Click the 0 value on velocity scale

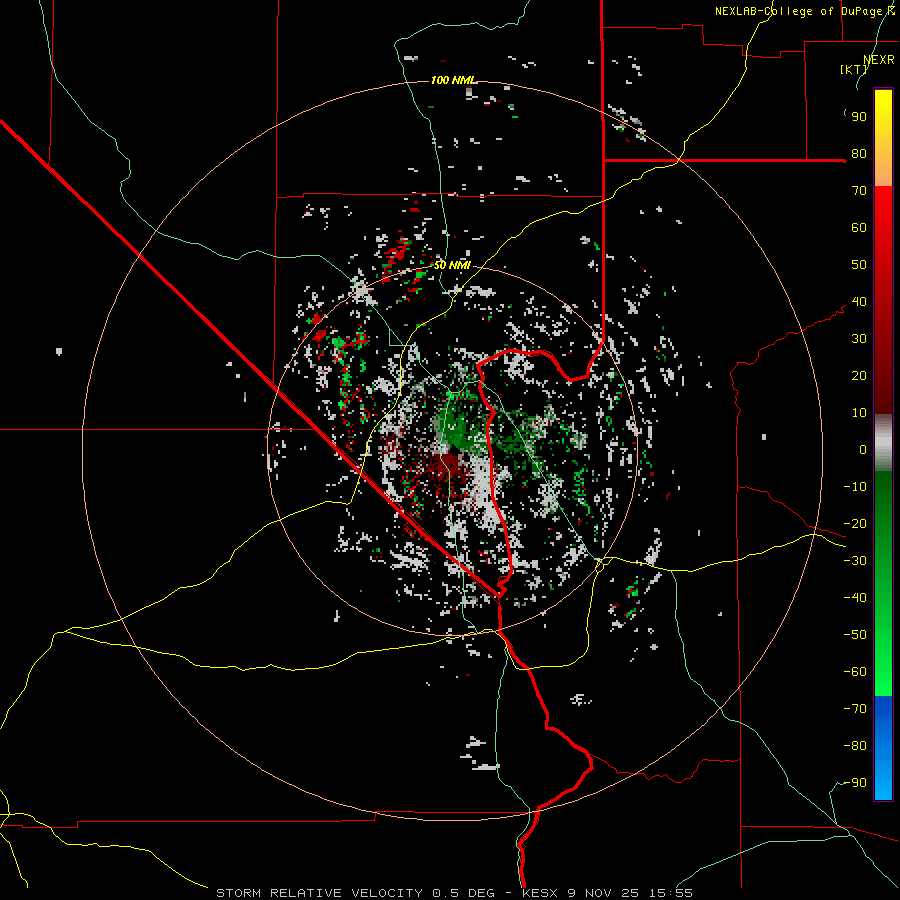(x=863, y=450)
